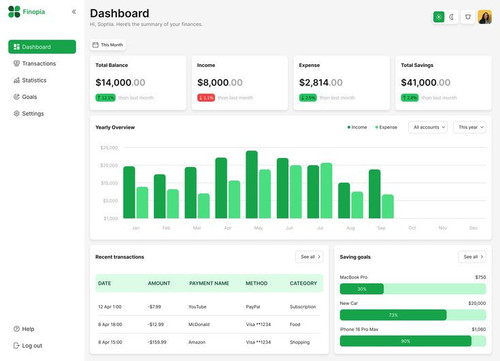The height and width of the screenshot is (361, 500).
Task: Select the $8,000.00 Income value
Action: coord(220,82)
